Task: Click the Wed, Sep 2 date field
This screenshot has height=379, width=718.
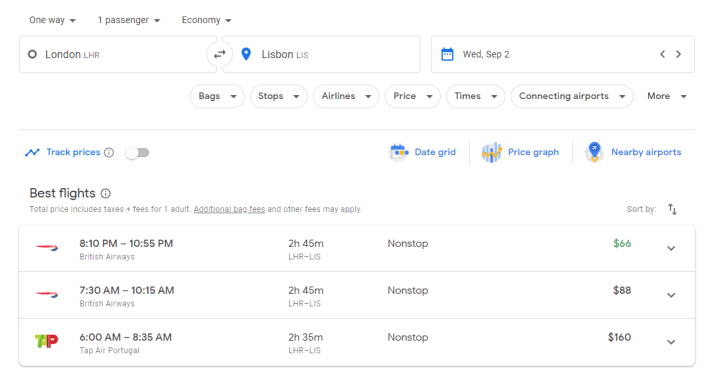Action: (x=563, y=54)
